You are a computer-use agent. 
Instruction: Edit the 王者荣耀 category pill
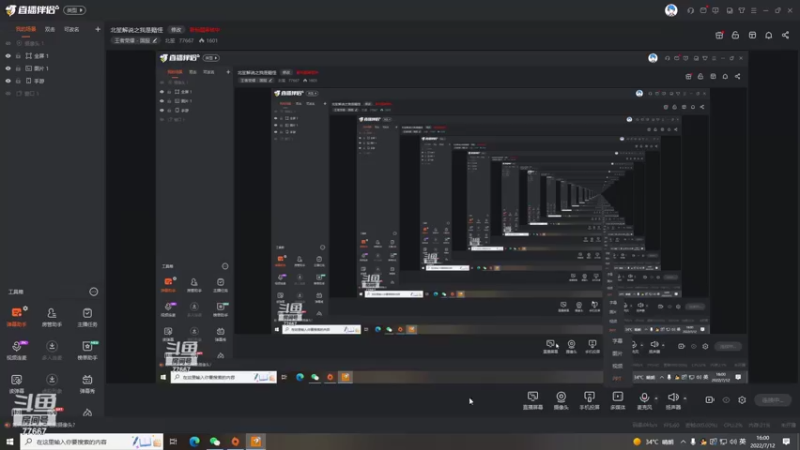coord(135,40)
